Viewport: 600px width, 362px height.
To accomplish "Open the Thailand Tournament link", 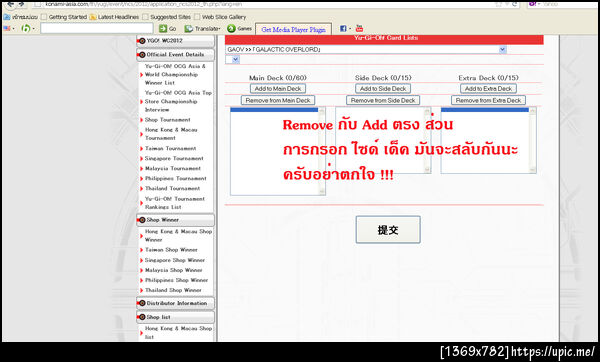I will [x=172, y=188].
